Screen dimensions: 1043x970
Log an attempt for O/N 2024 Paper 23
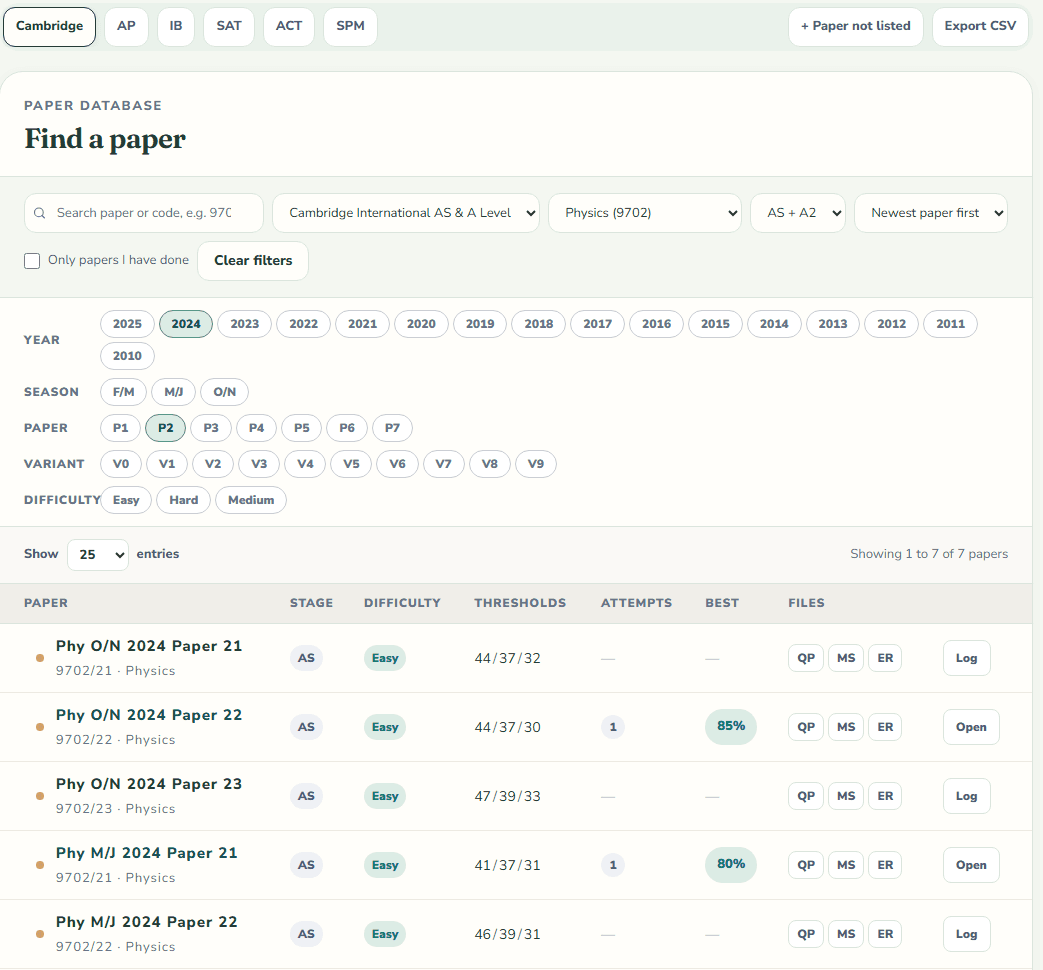click(x=967, y=796)
